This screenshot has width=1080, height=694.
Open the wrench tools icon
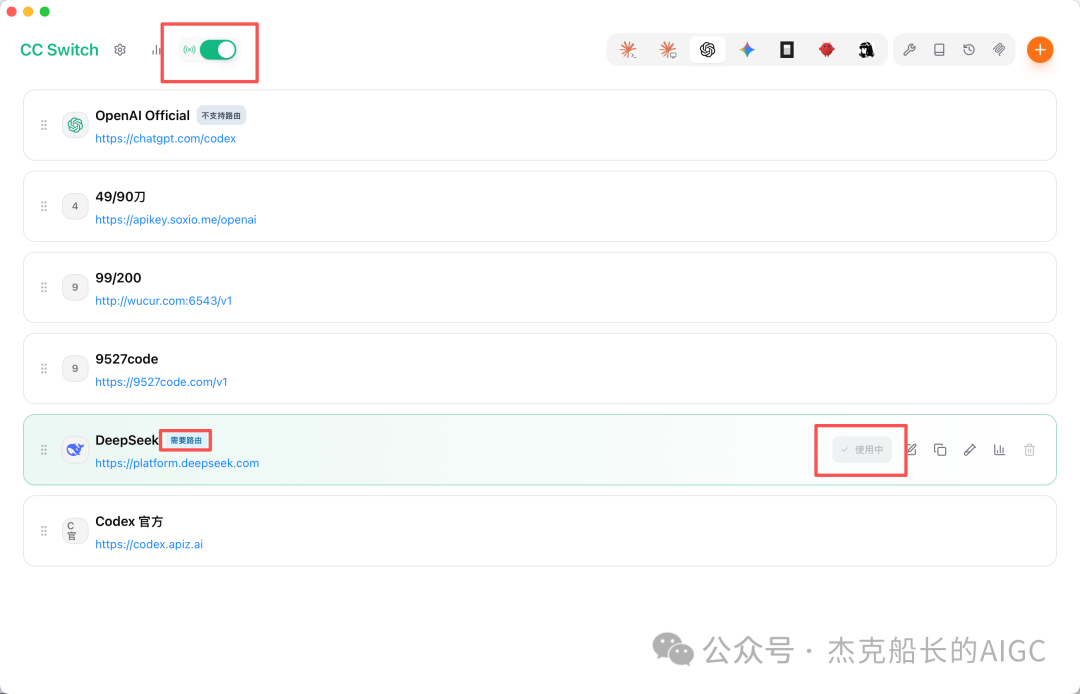click(909, 50)
